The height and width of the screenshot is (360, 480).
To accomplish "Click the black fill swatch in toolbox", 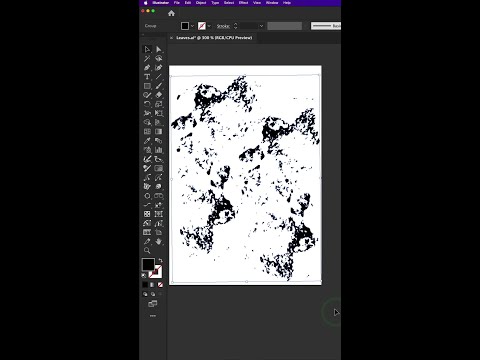I will click(x=148, y=264).
